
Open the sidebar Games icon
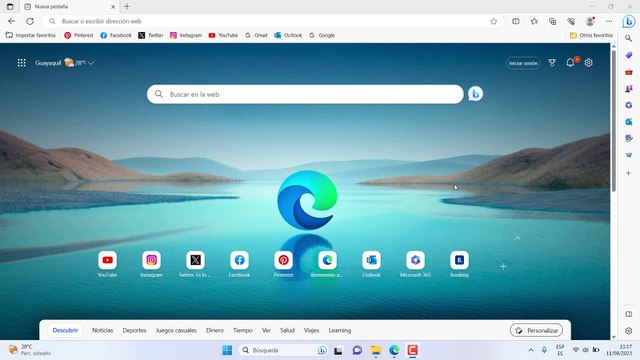(x=629, y=89)
